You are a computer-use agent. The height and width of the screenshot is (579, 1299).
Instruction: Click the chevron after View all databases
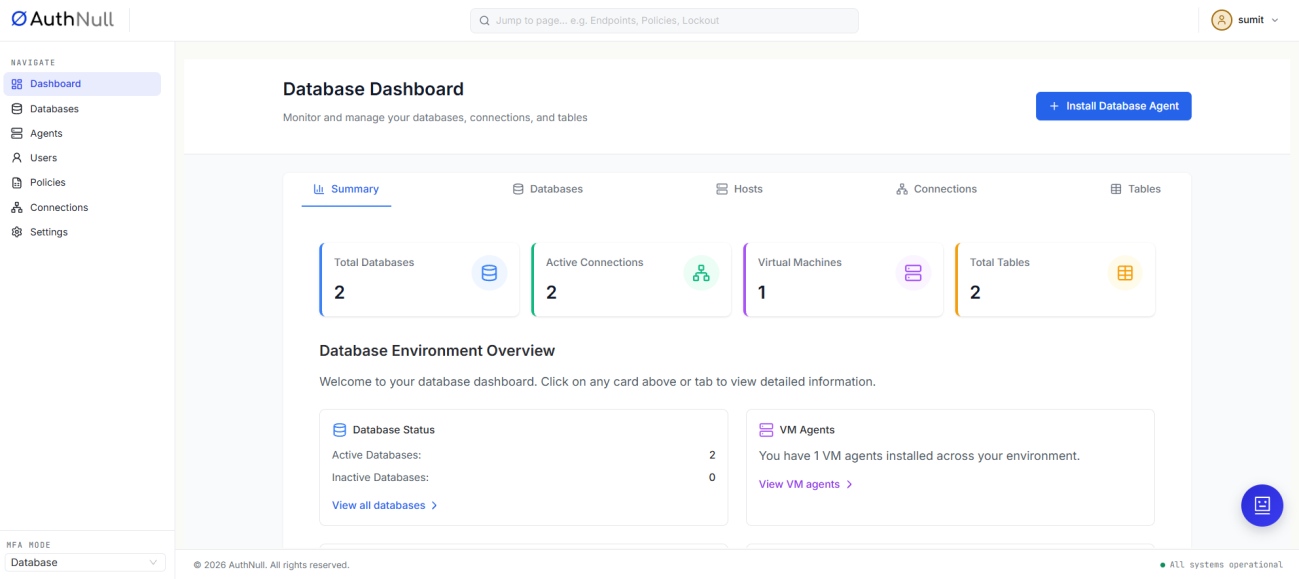[x=434, y=506]
